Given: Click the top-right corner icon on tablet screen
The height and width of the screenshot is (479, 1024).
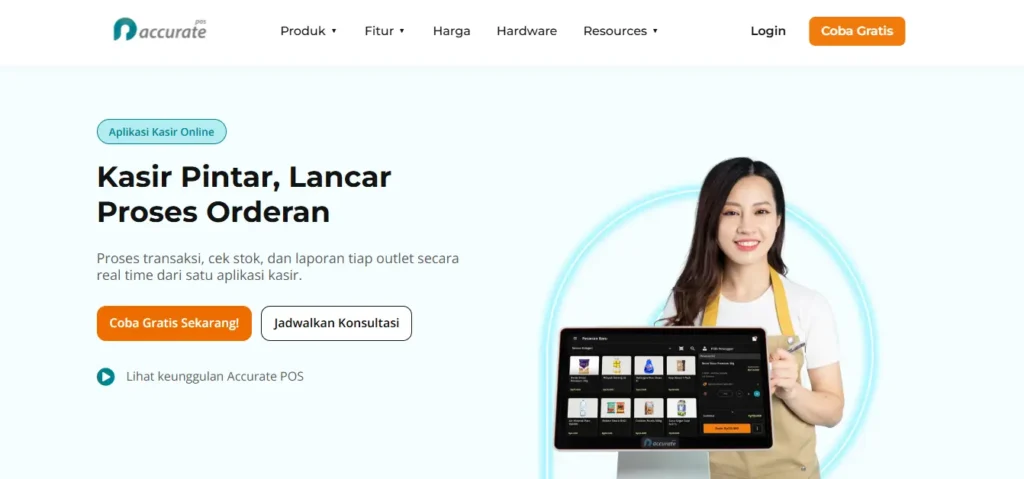Looking at the screenshot, I should click(757, 340).
